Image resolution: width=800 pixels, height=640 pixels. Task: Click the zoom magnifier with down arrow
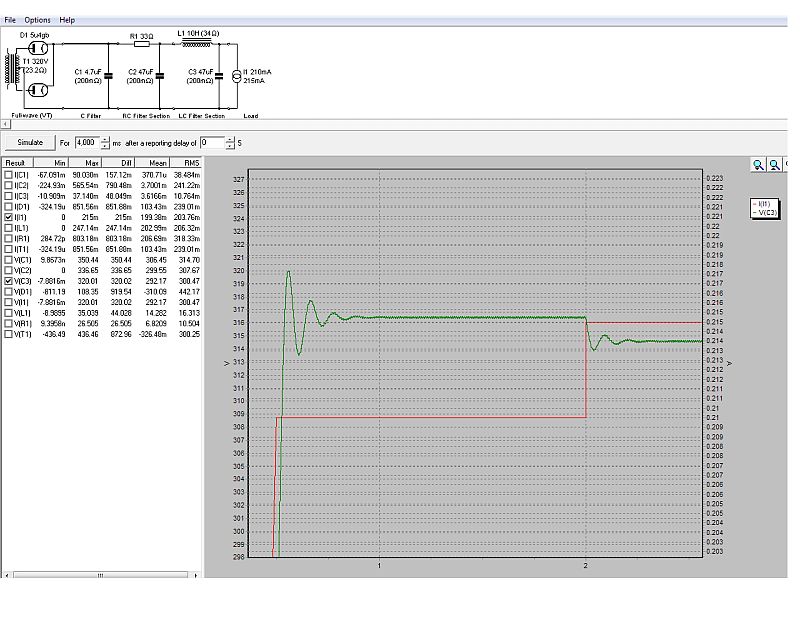[x=758, y=164]
